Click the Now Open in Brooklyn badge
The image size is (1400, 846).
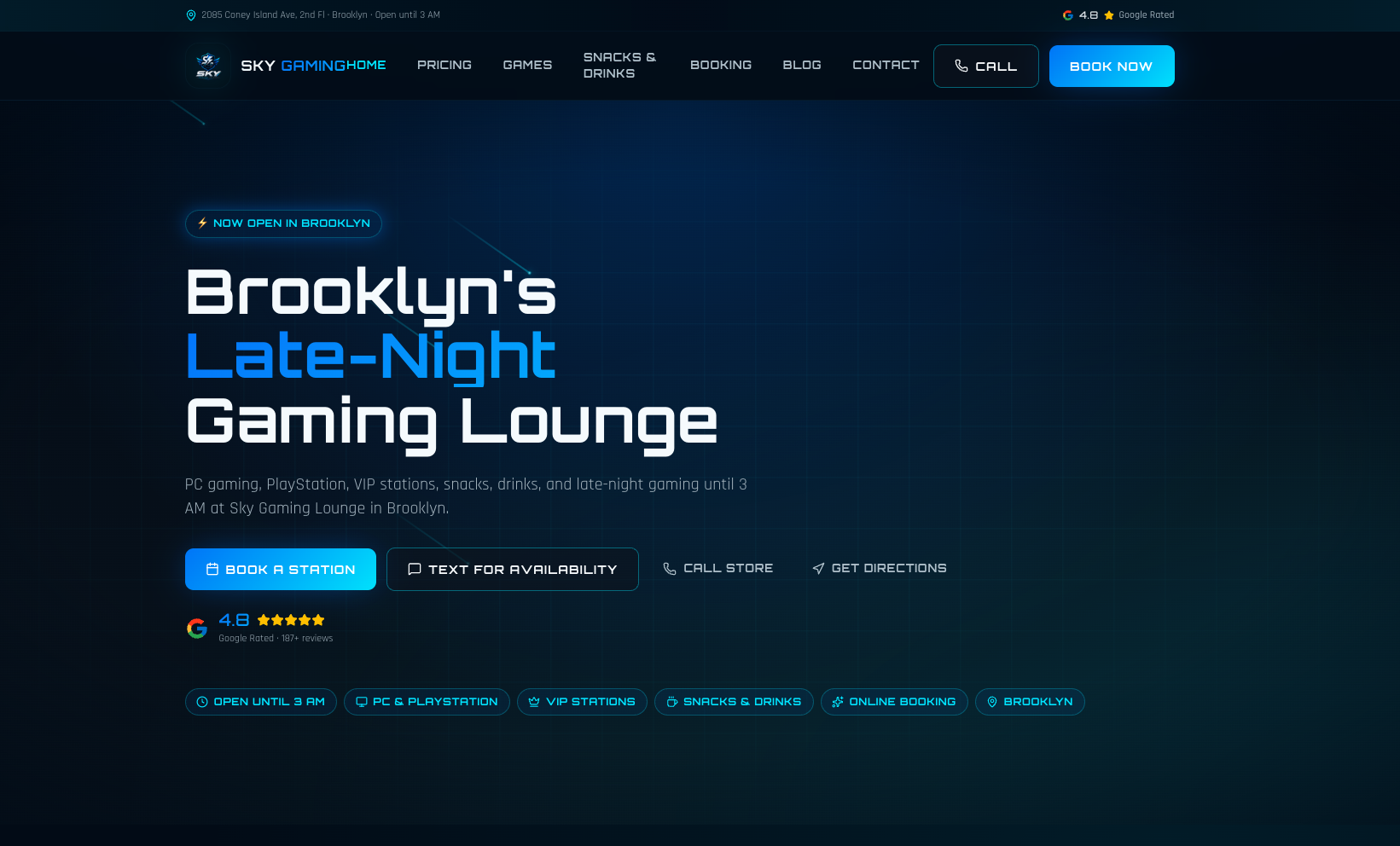[283, 223]
